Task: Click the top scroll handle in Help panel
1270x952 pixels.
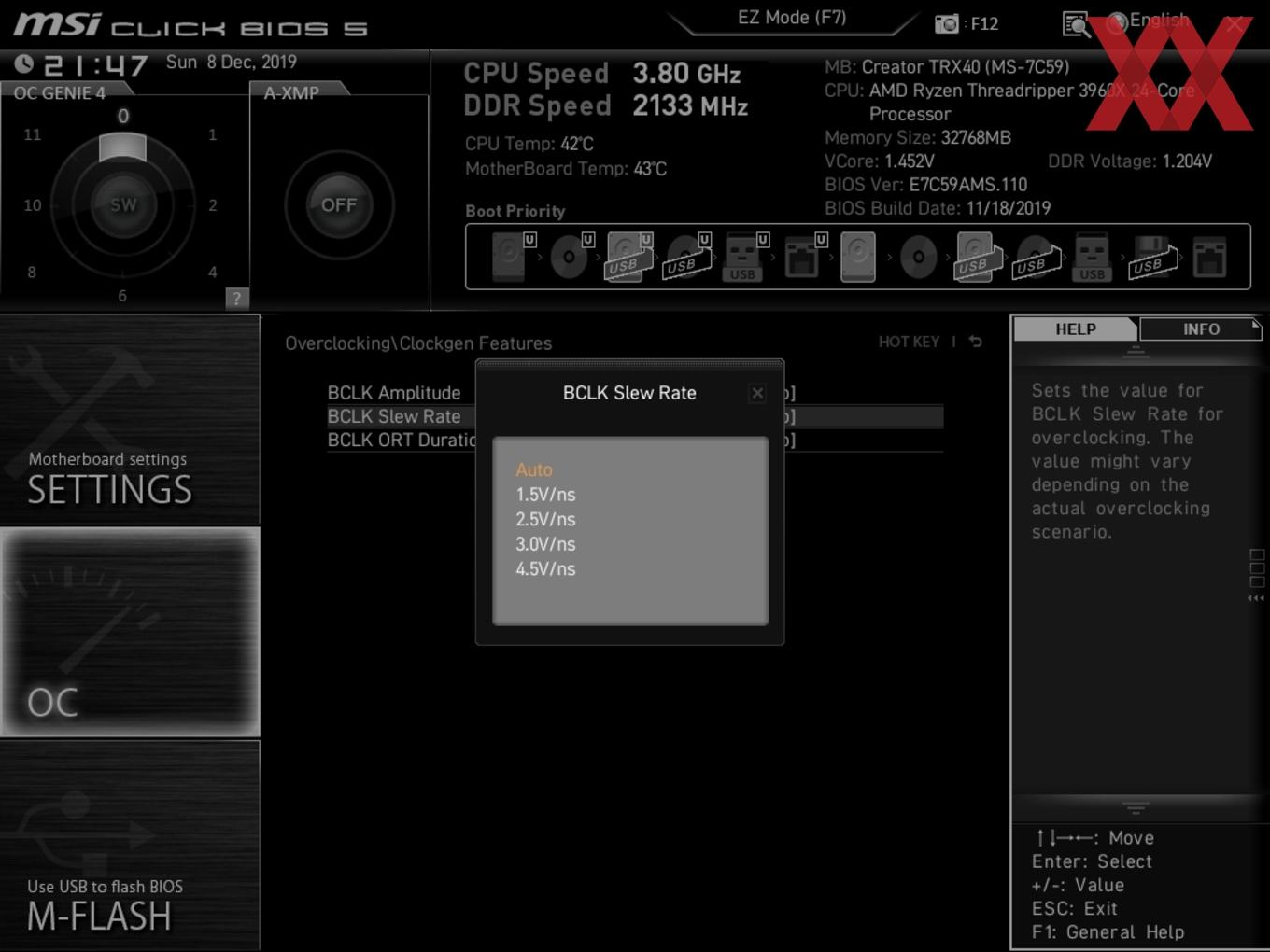Action: point(1136,352)
